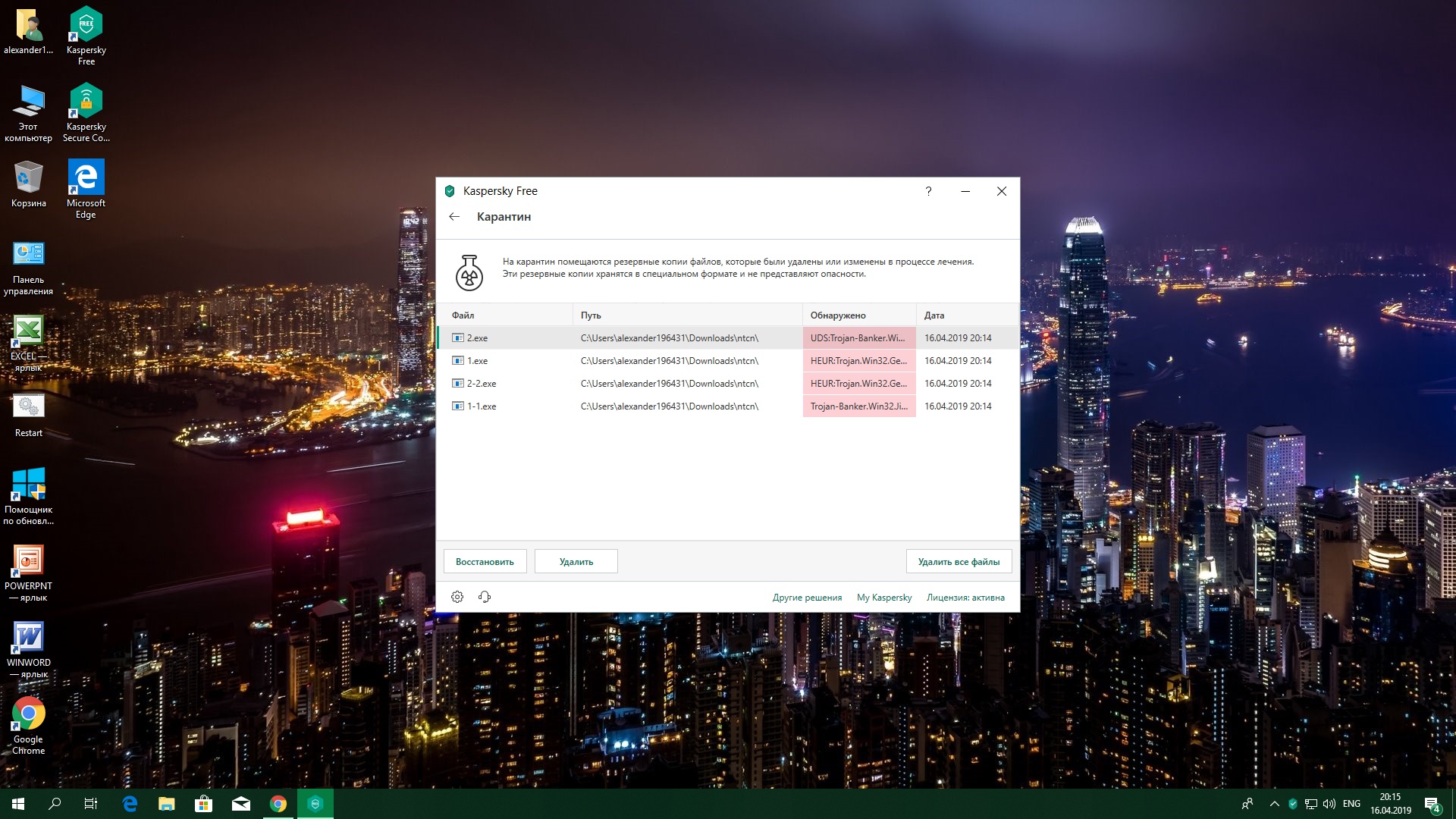This screenshot has height=819, width=1456.
Task: Switch the ENG language indicator
Action: click(1351, 804)
